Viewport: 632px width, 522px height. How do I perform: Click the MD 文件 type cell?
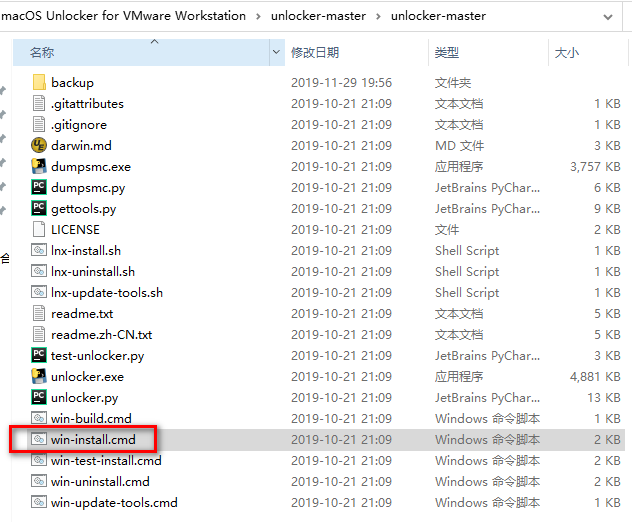(459, 146)
